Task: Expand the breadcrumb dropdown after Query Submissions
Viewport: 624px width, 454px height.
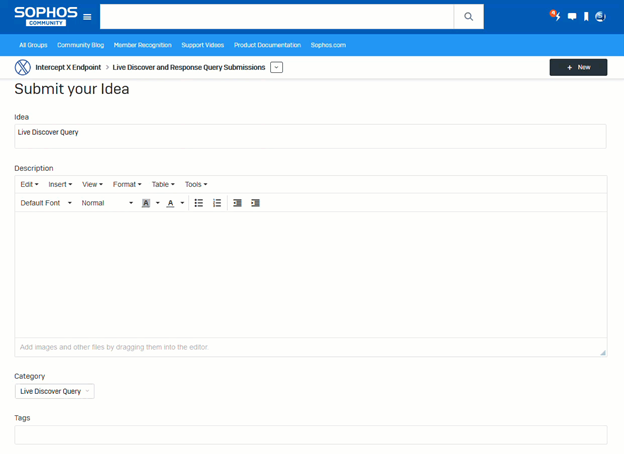Action: pos(277,67)
